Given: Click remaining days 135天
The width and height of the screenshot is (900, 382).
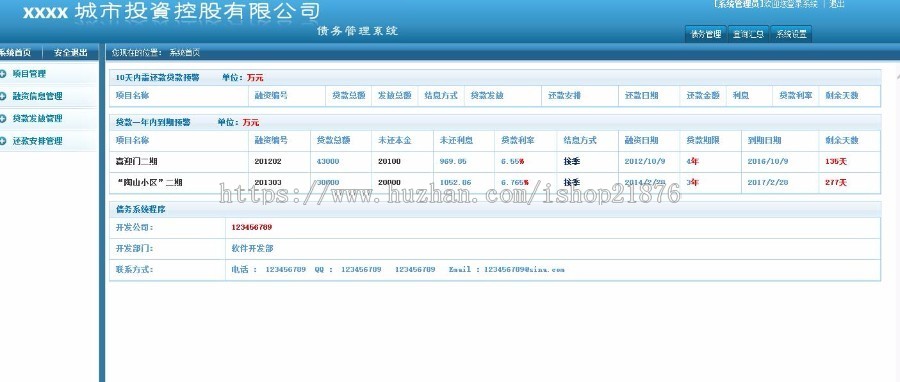Looking at the screenshot, I should [836, 162].
